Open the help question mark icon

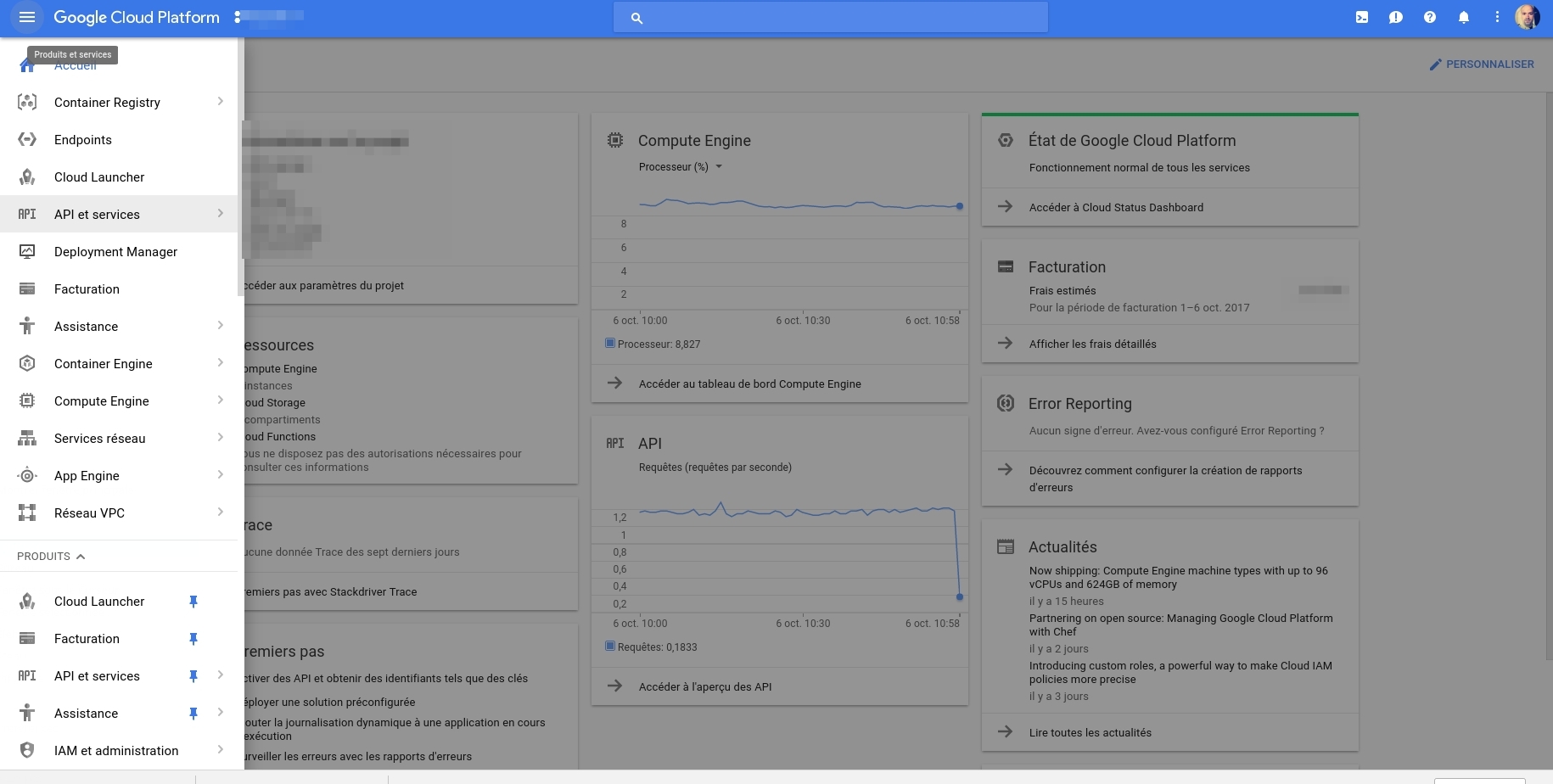pos(1430,17)
